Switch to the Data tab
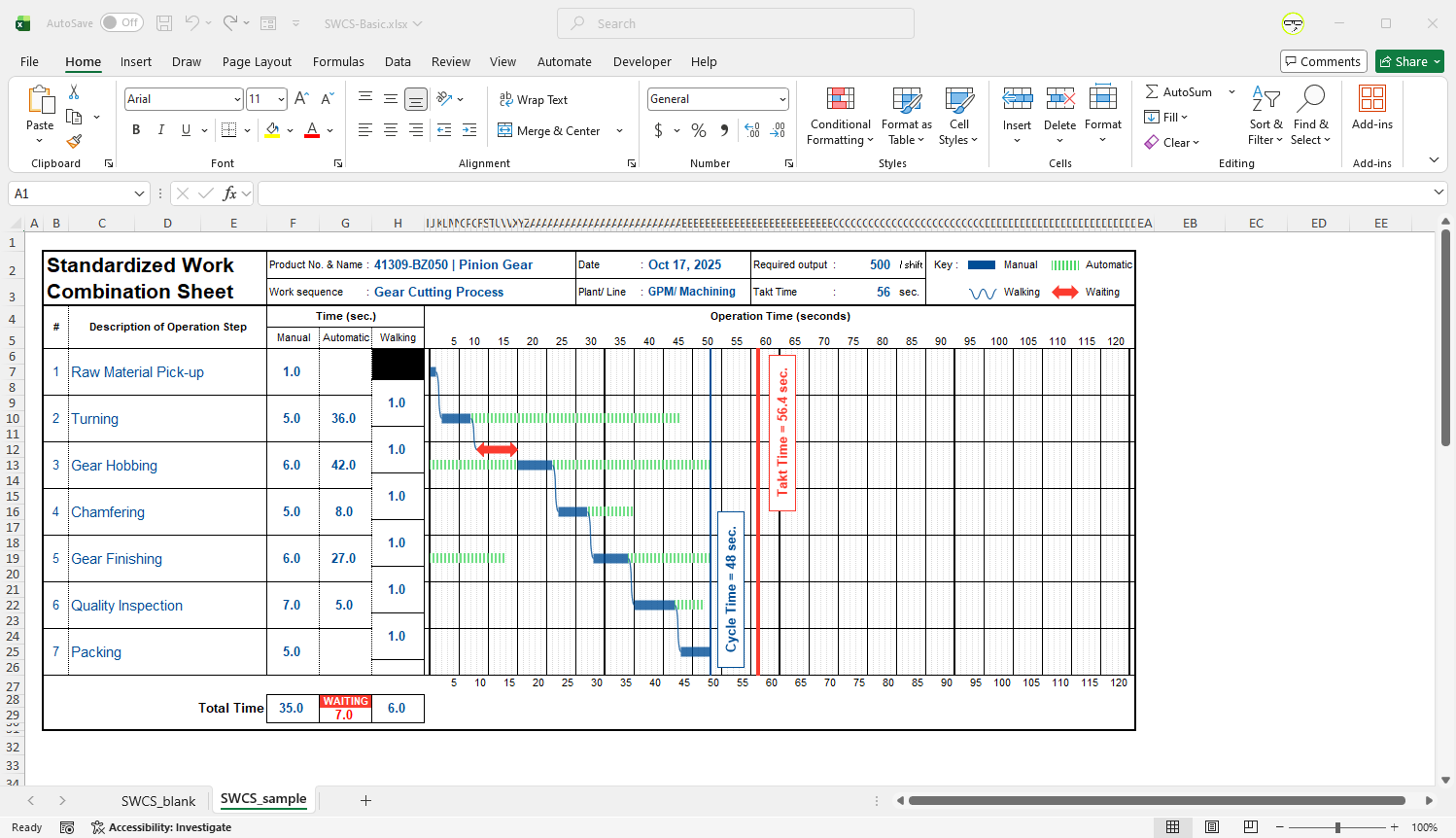 (398, 61)
